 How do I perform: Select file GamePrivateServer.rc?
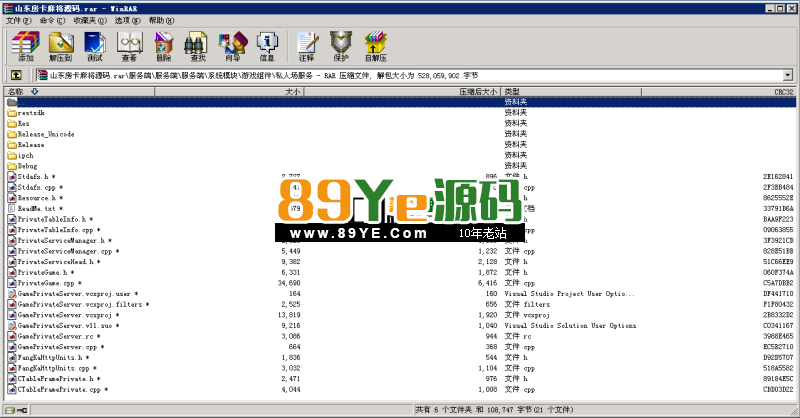point(55,336)
